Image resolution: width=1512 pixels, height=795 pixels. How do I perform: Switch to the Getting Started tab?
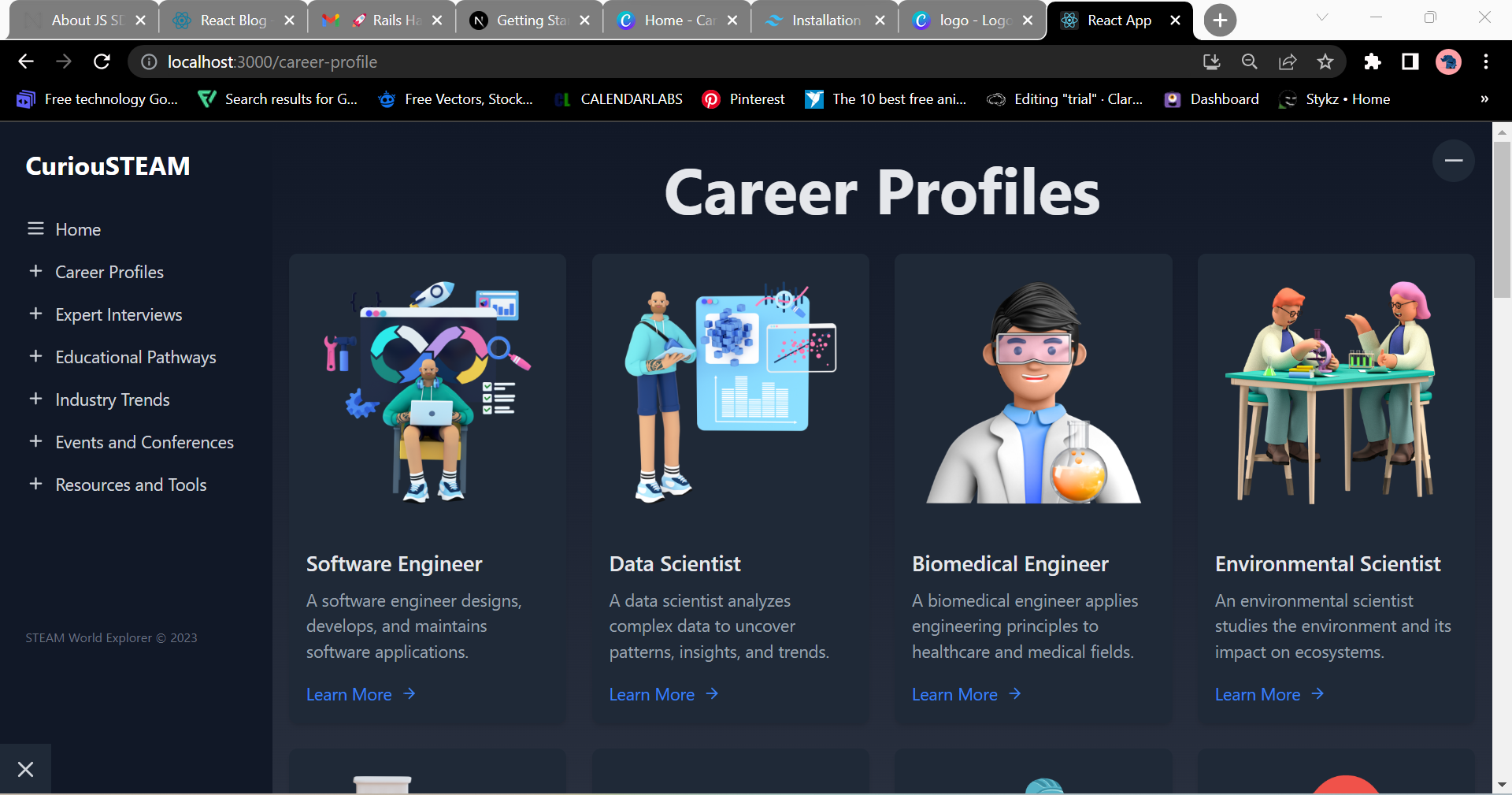pyautogui.click(x=531, y=20)
